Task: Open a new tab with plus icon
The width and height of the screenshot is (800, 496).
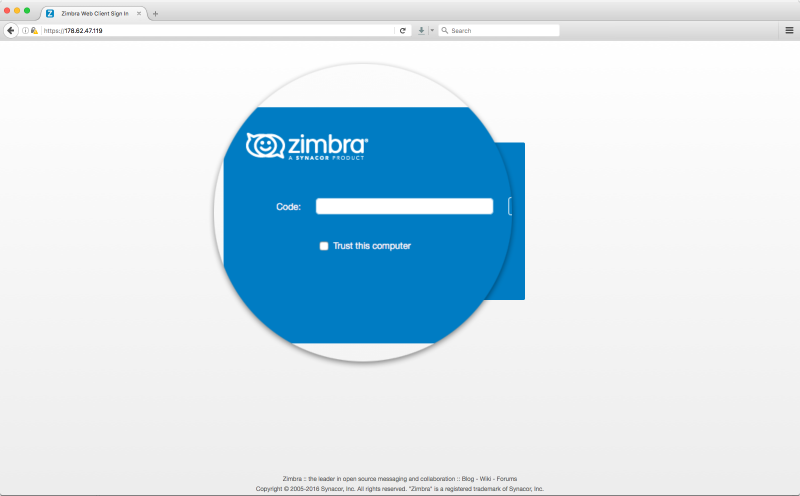Action: tap(155, 14)
